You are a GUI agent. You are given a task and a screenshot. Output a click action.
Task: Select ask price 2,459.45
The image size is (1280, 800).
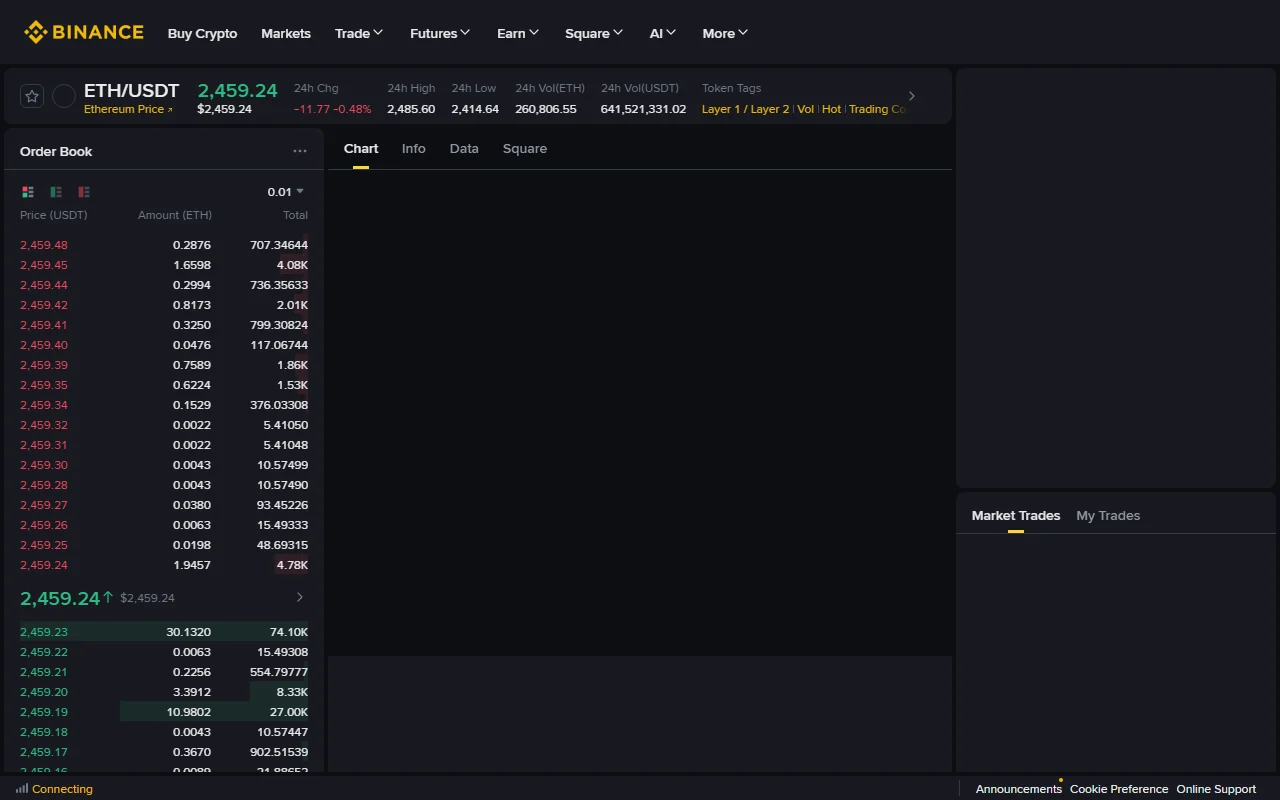(x=44, y=265)
